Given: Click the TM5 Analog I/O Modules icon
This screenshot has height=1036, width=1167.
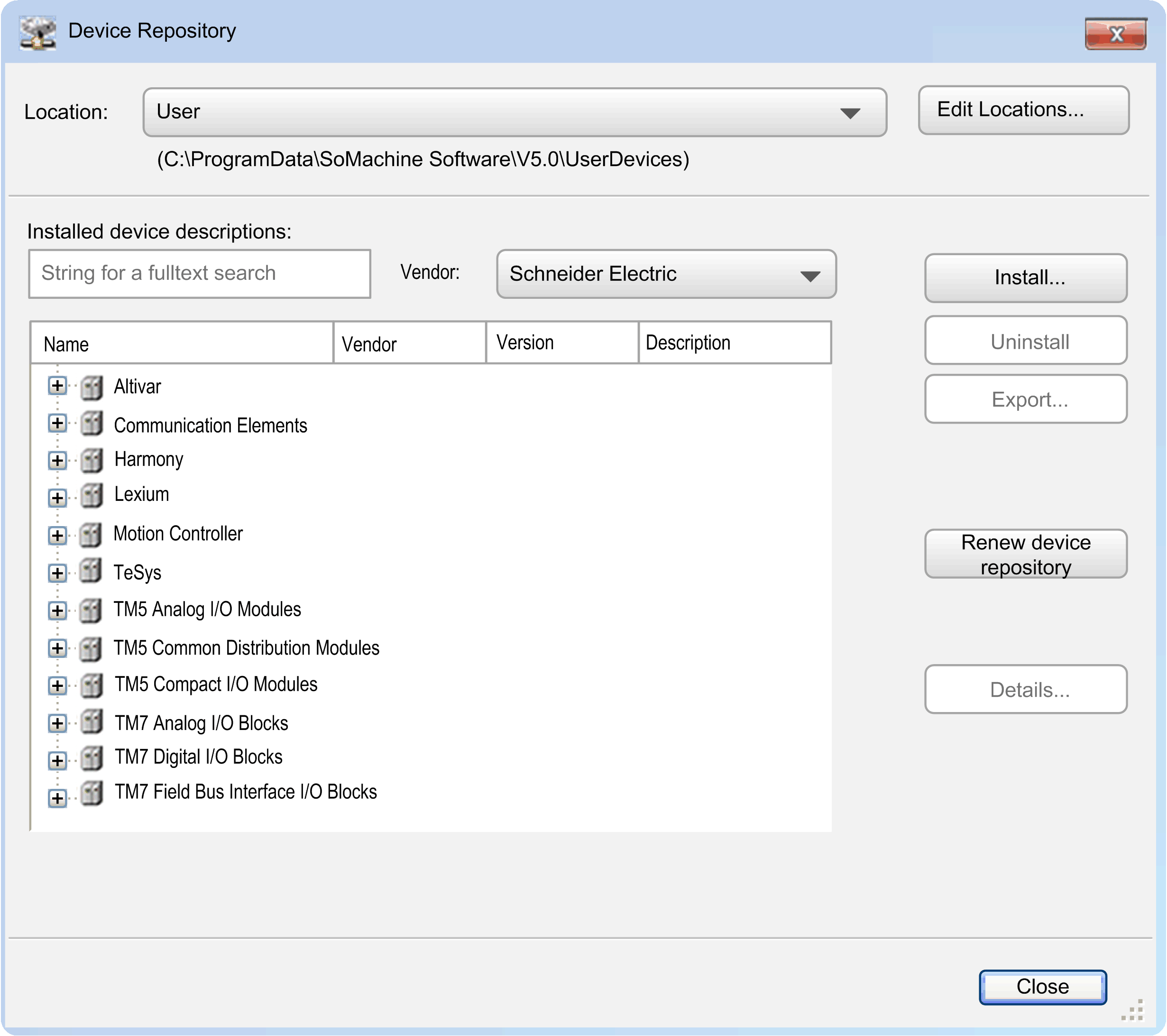Looking at the screenshot, I should (91, 610).
